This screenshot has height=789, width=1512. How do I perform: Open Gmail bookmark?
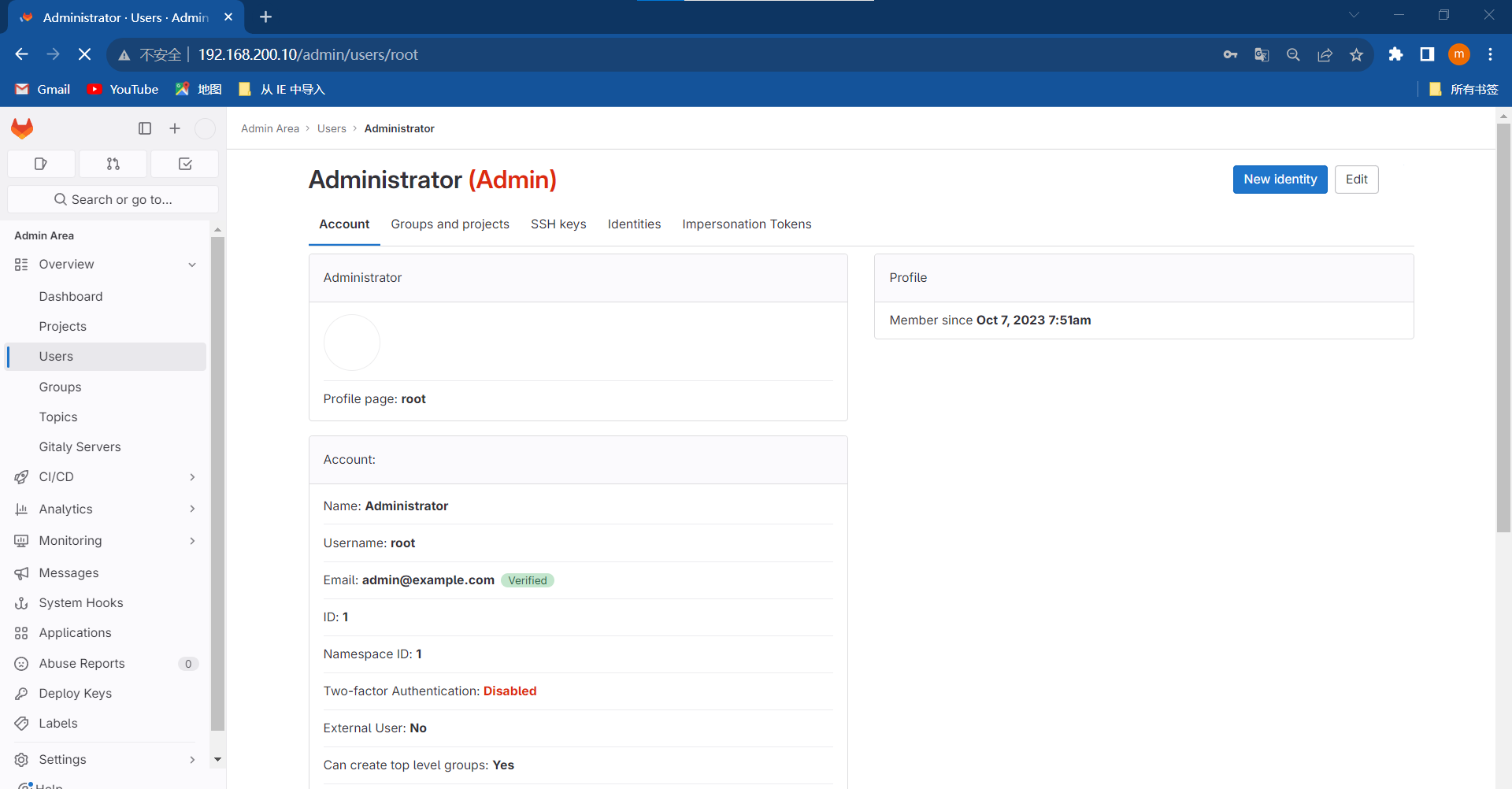[43, 89]
